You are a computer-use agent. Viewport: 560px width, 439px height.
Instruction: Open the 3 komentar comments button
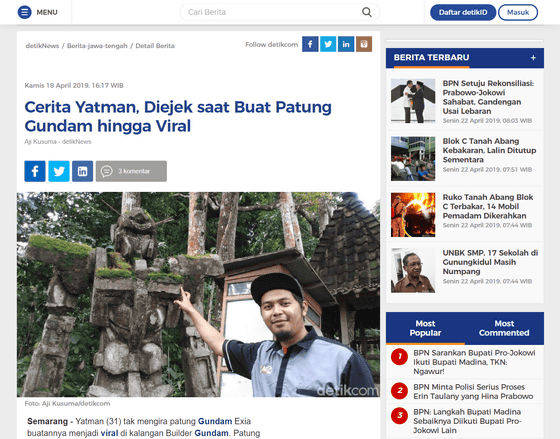tap(131, 171)
